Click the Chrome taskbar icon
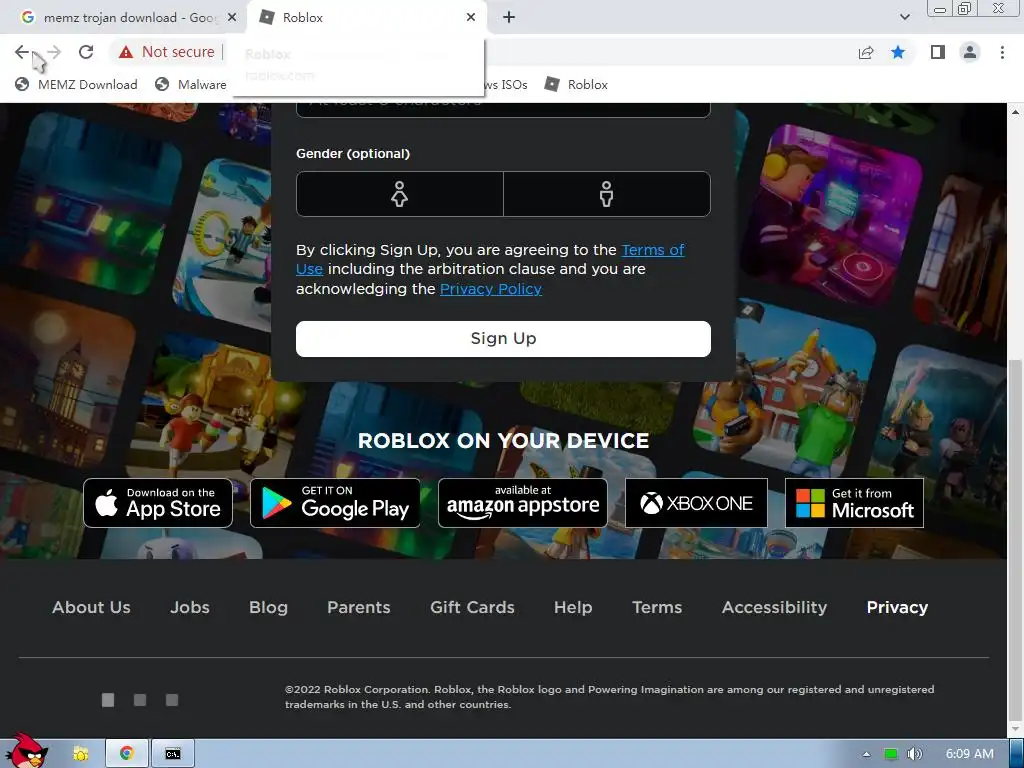1024x768 pixels. [127, 754]
